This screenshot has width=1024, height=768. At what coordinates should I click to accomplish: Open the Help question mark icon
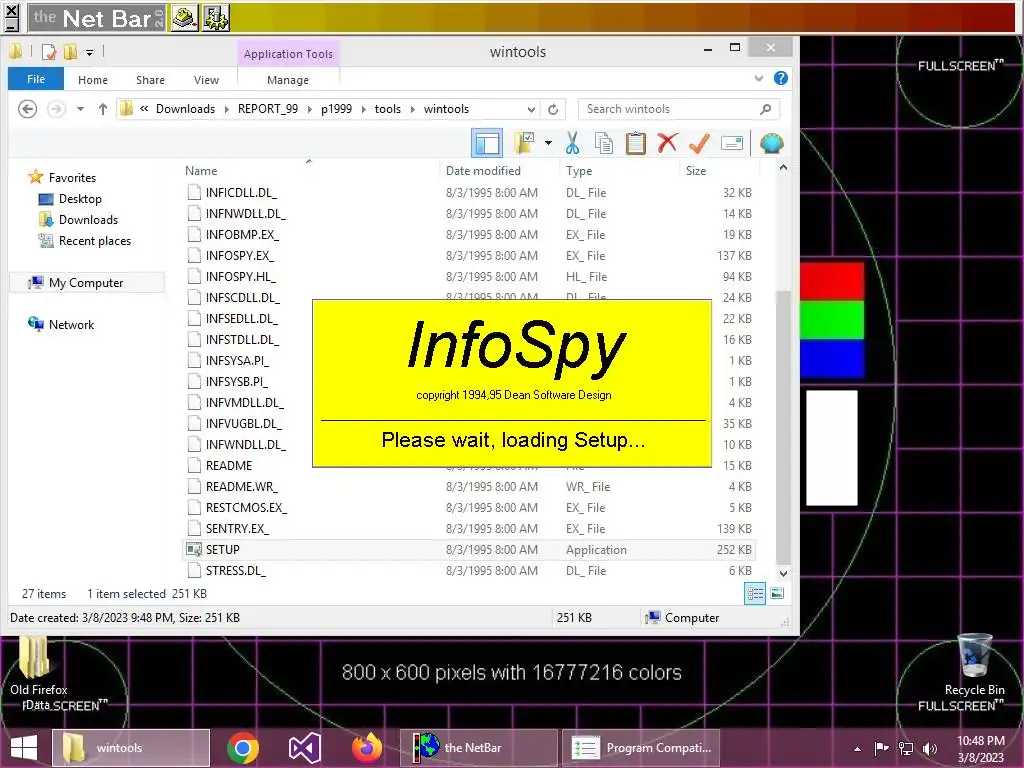tap(780, 78)
